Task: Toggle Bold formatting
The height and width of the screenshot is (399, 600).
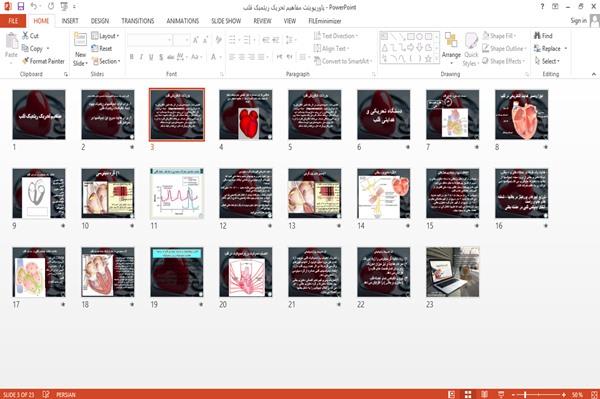Action: 132,57
